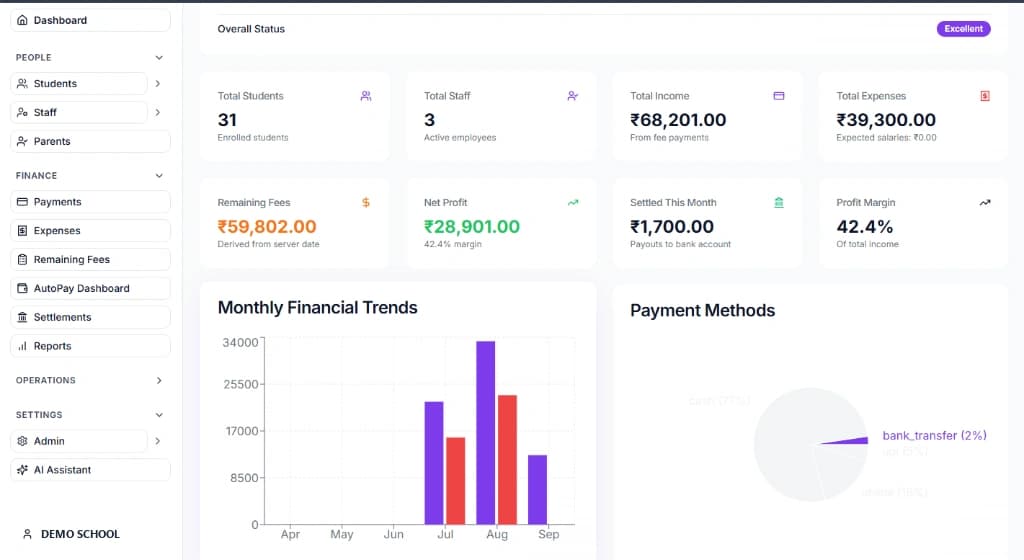This screenshot has height=560, width=1024.
Task: Expand the Students submenu arrow
Action: point(158,84)
